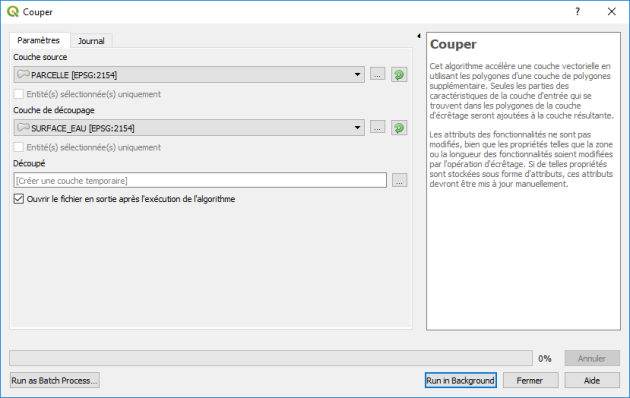Select the Paramètres tab

point(39,40)
